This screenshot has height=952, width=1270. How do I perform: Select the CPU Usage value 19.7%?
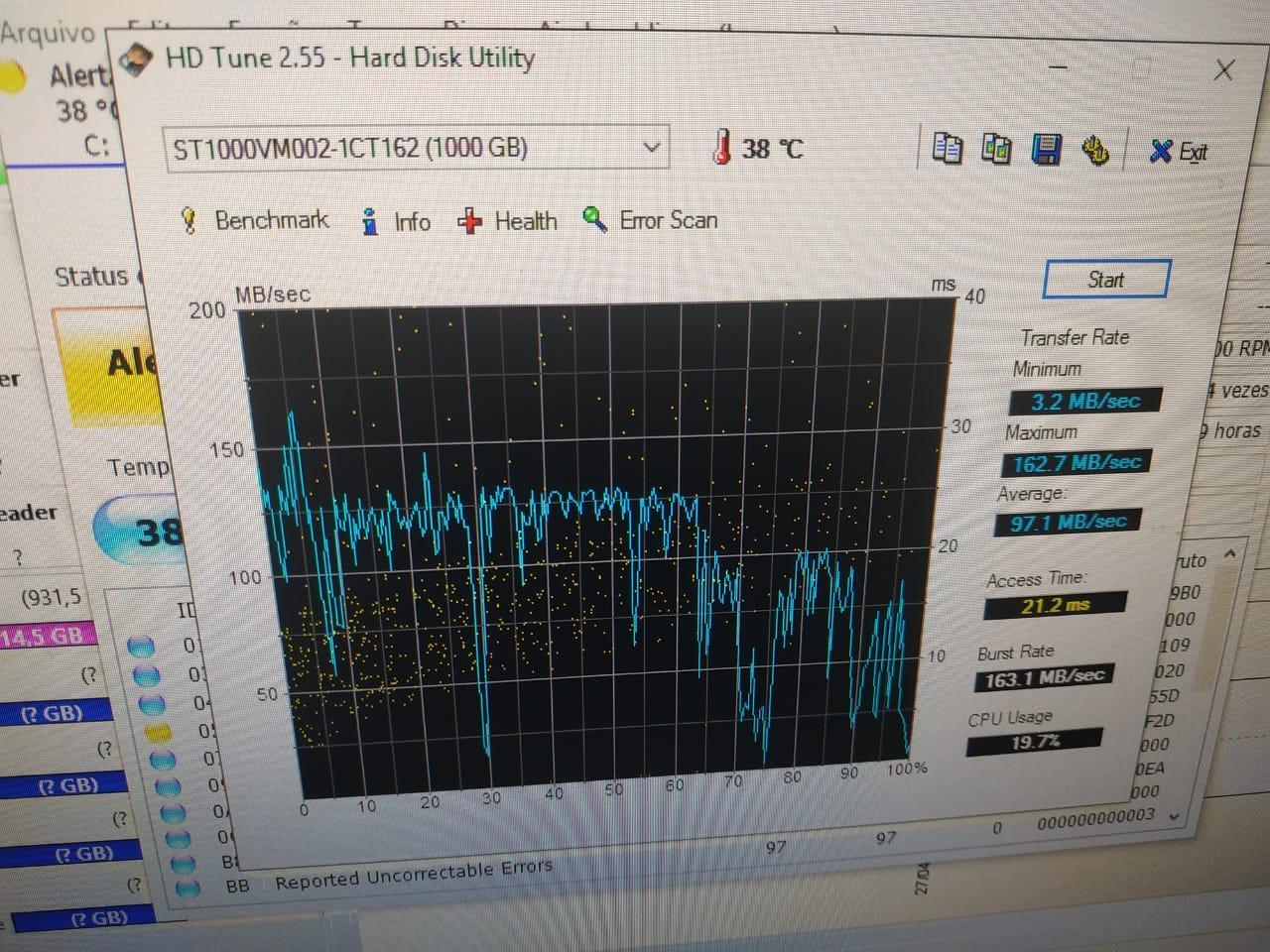[x=1035, y=742]
